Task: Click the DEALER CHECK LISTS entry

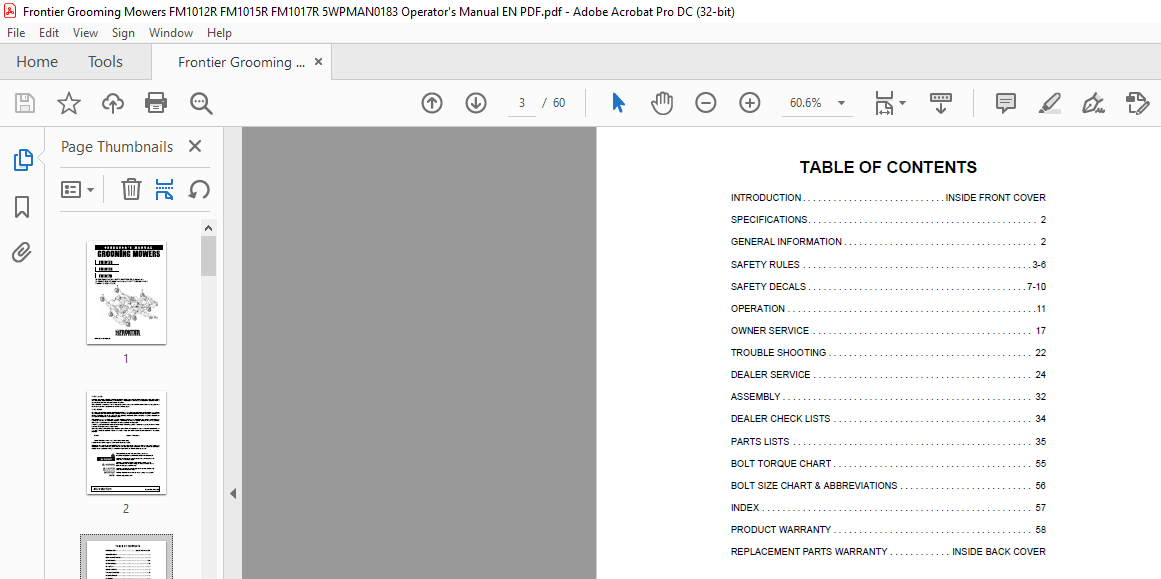Action: tap(888, 419)
